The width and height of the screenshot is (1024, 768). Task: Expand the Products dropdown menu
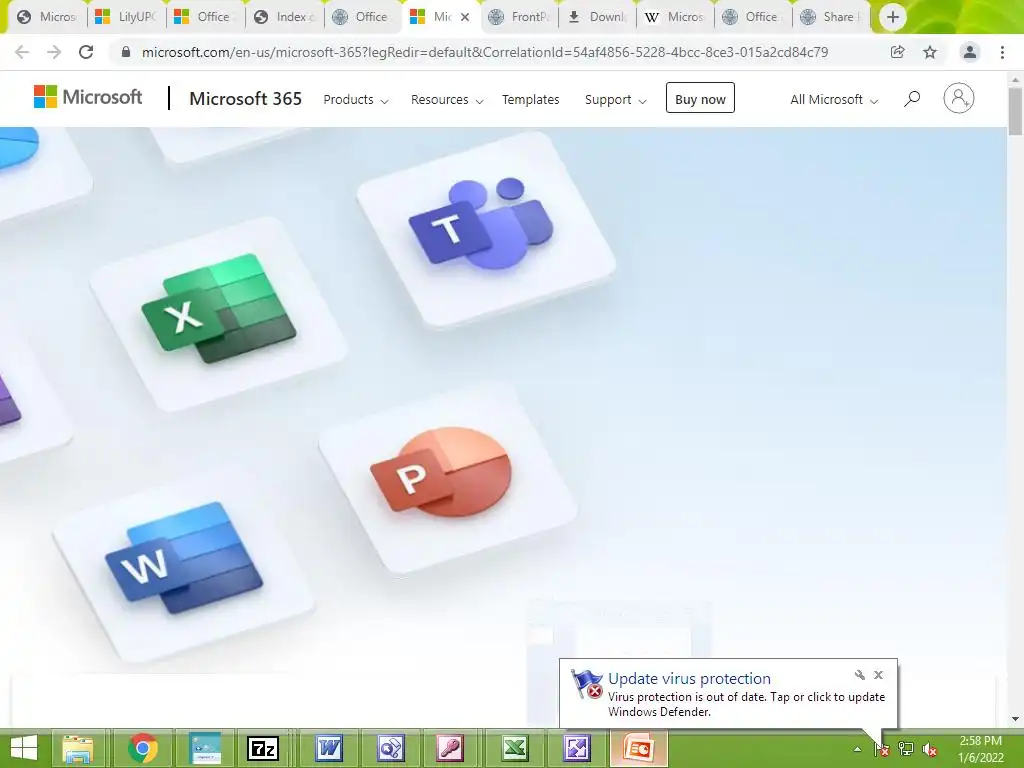[x=356, y=100]
